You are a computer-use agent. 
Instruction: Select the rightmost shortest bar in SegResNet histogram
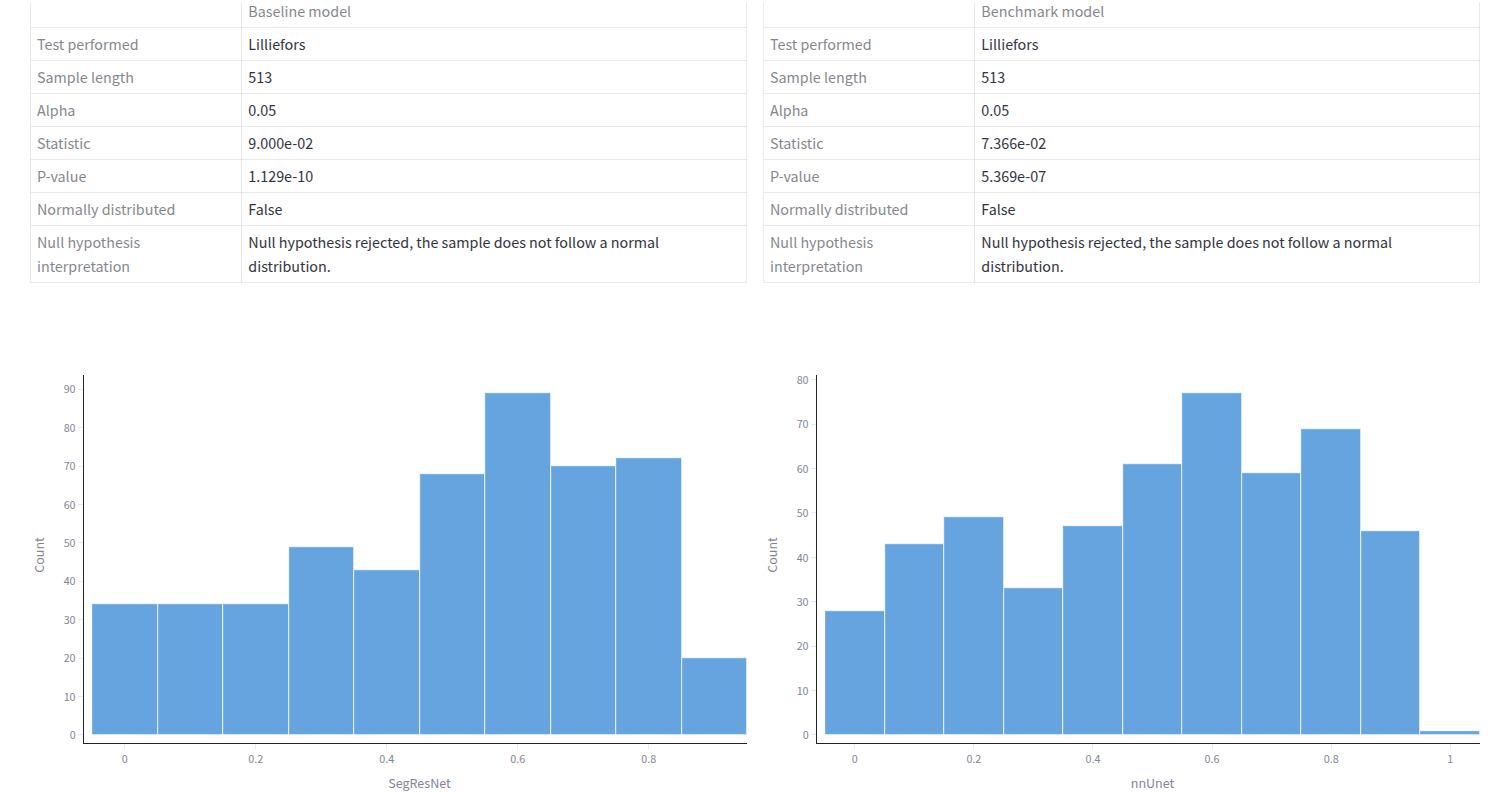(x=713, y=696)
